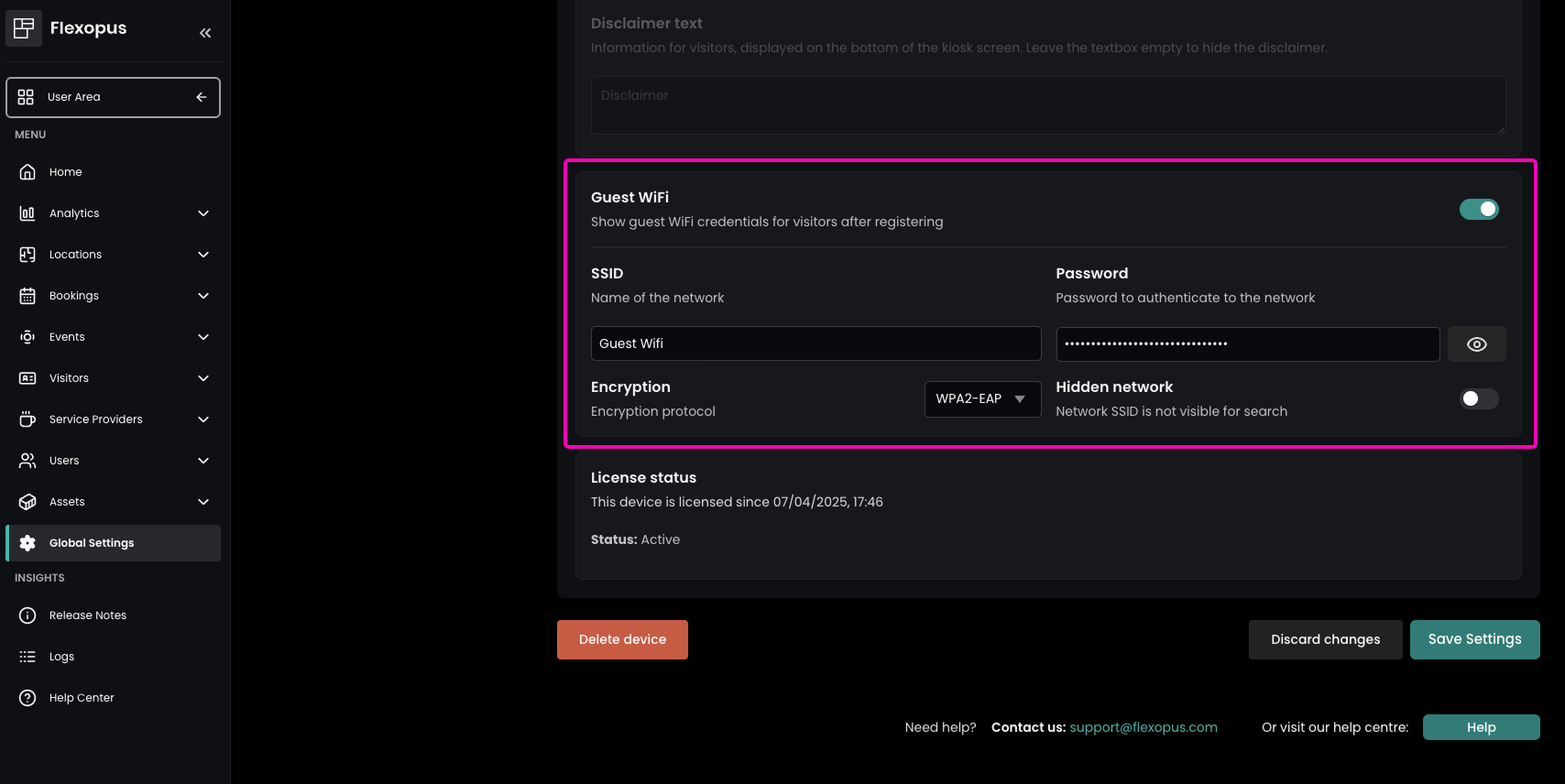Click the Analytics chart icon

(x=27, y=213)
